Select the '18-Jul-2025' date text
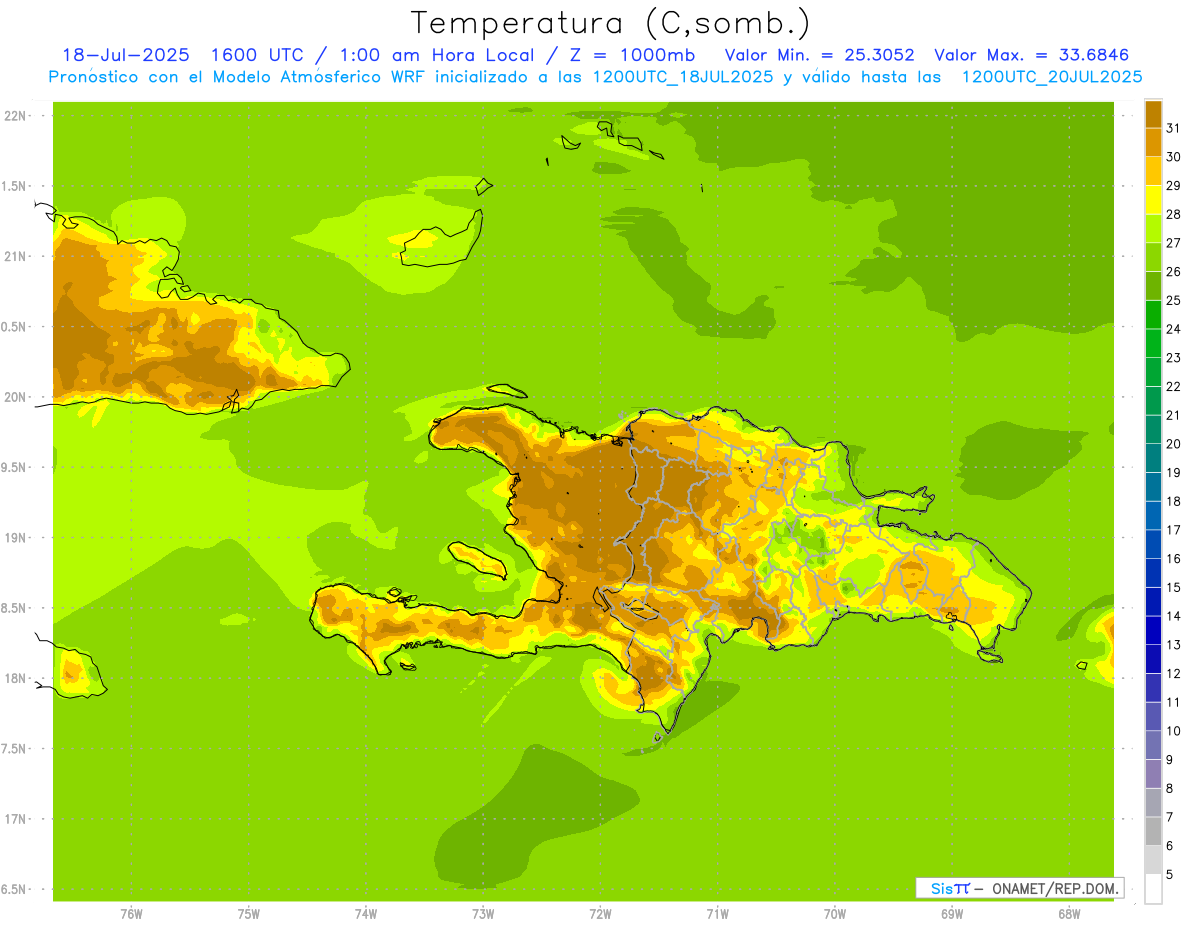The width and height of the screenshot is (1200, 927). (125, 55)
